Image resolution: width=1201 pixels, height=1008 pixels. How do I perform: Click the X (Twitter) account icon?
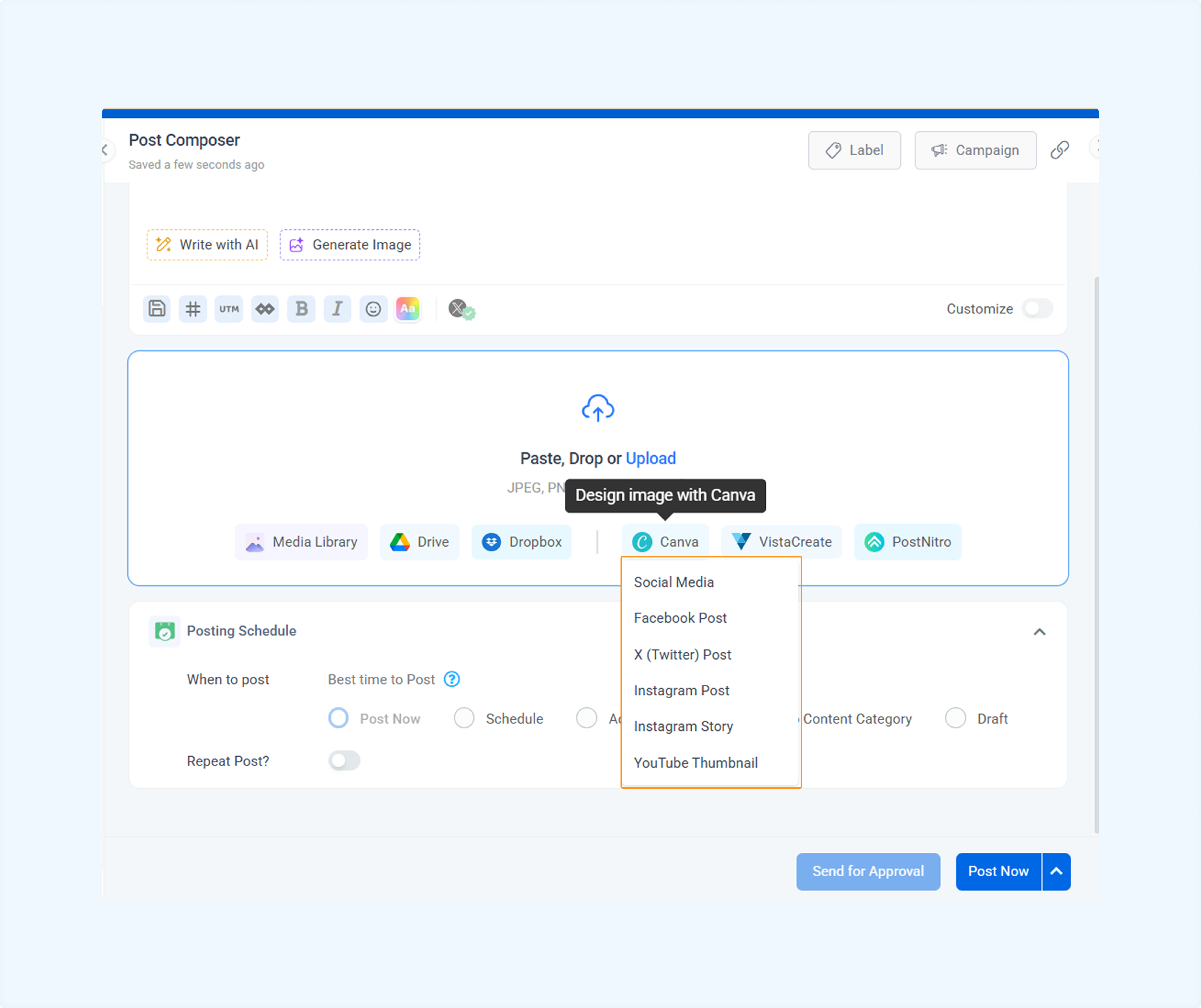click(x=462, y=309)
